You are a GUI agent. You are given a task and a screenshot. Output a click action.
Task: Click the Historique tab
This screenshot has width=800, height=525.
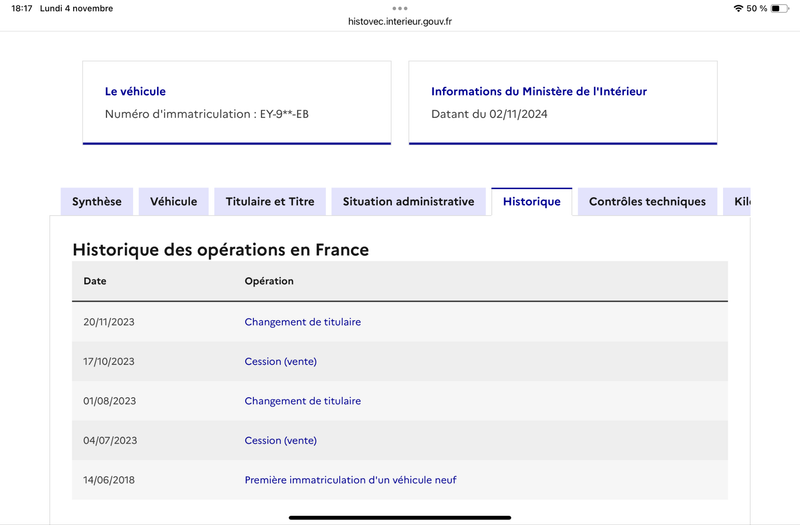(532, 202)
